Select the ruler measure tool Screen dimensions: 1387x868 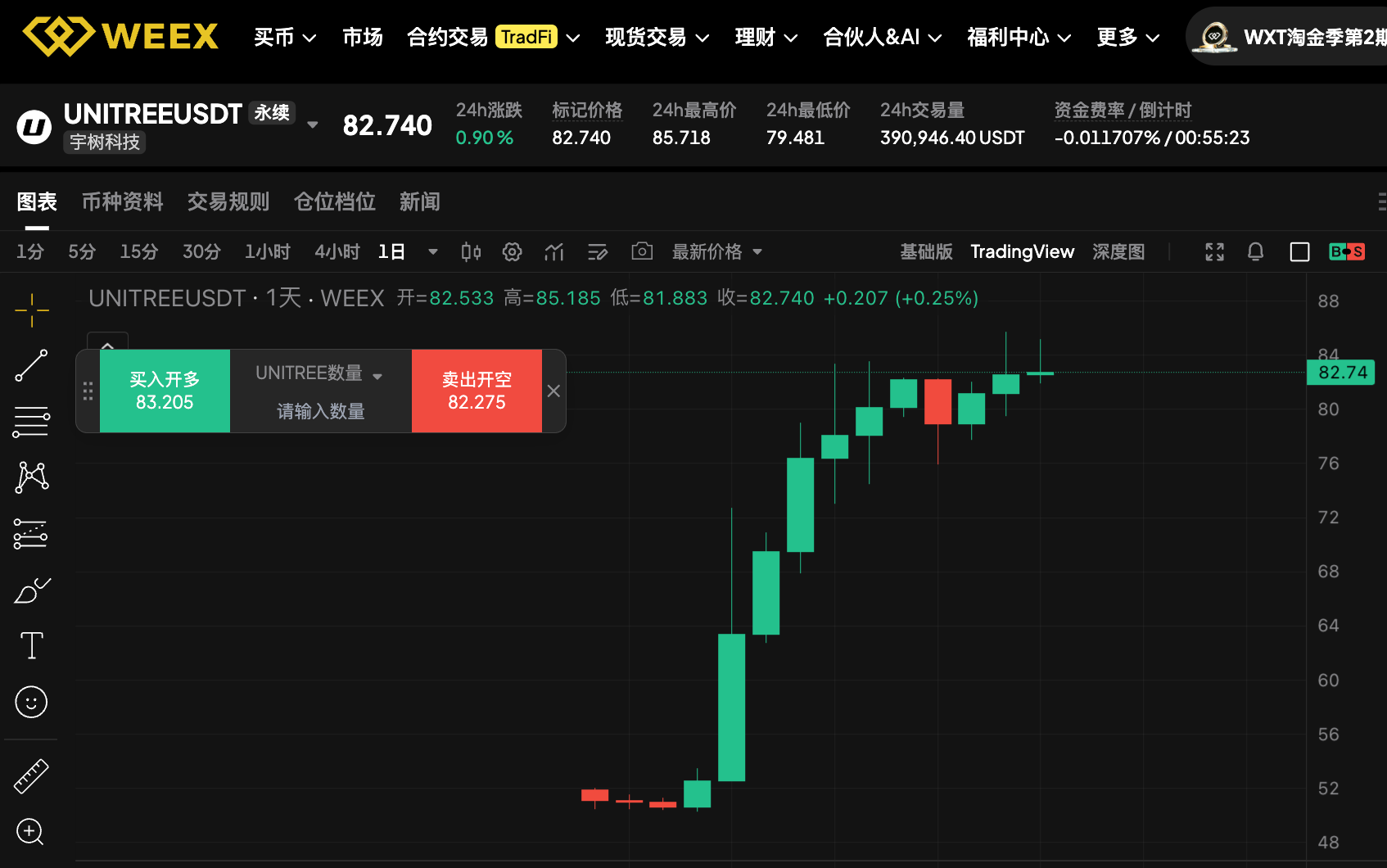32,776
